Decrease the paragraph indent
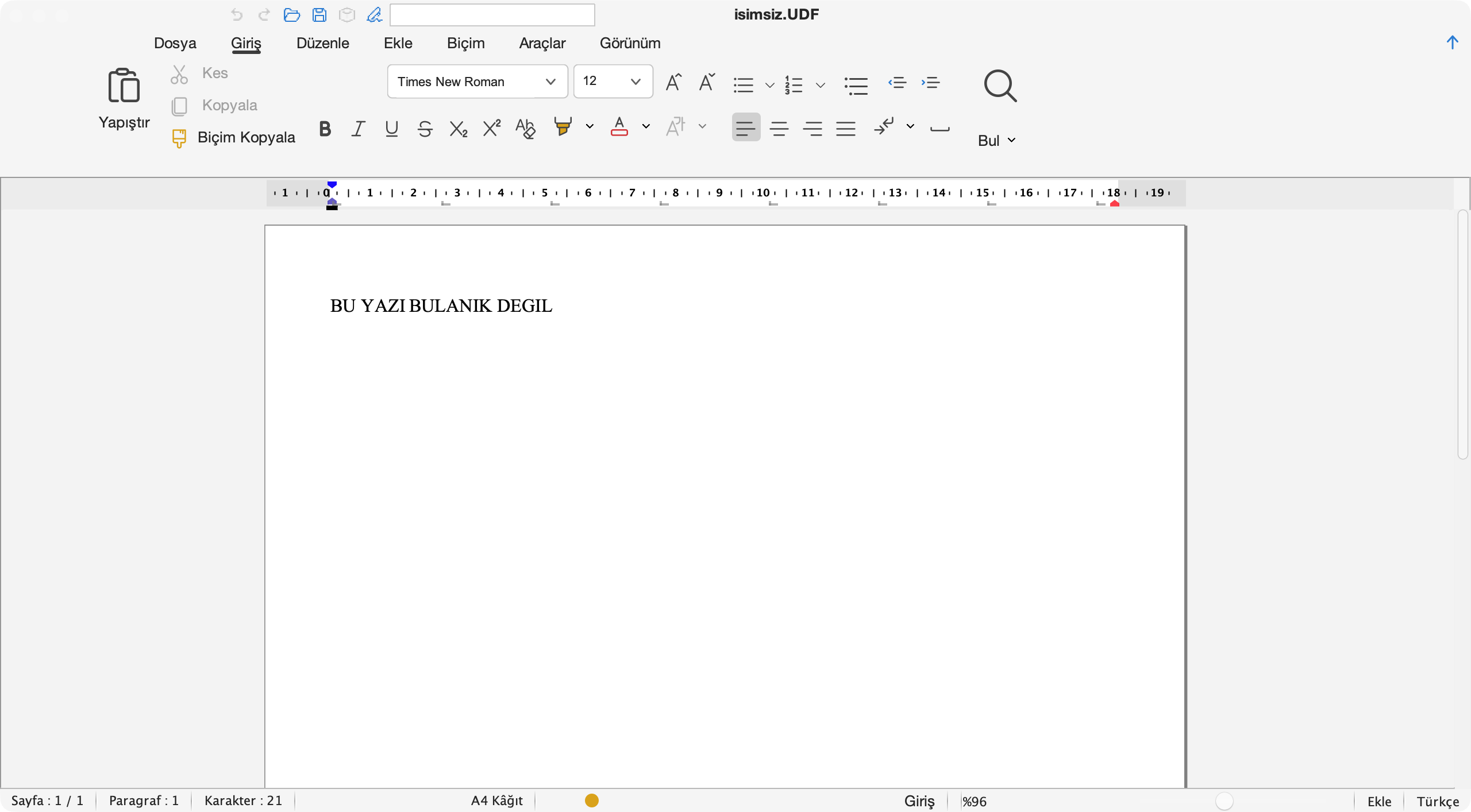1471x812 pixels. coord(897,83)
